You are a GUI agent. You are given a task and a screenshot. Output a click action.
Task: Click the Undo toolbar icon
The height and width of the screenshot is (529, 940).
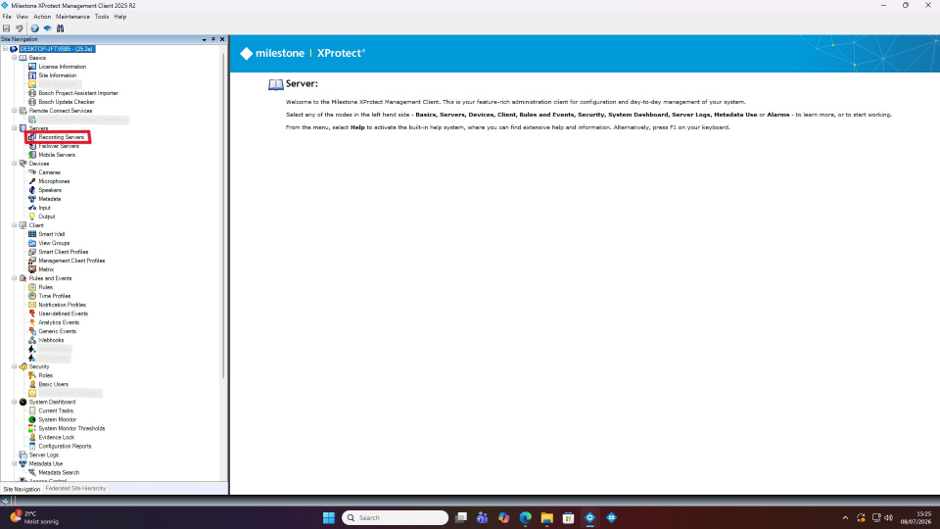point(19,28)
